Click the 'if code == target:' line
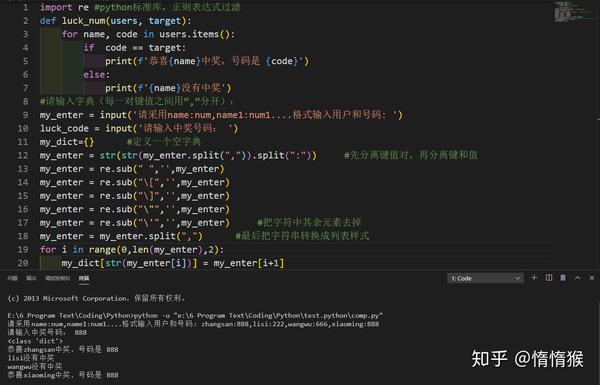Image resolution: width=600 pixels, height=385 pixels. click(135, 48)
